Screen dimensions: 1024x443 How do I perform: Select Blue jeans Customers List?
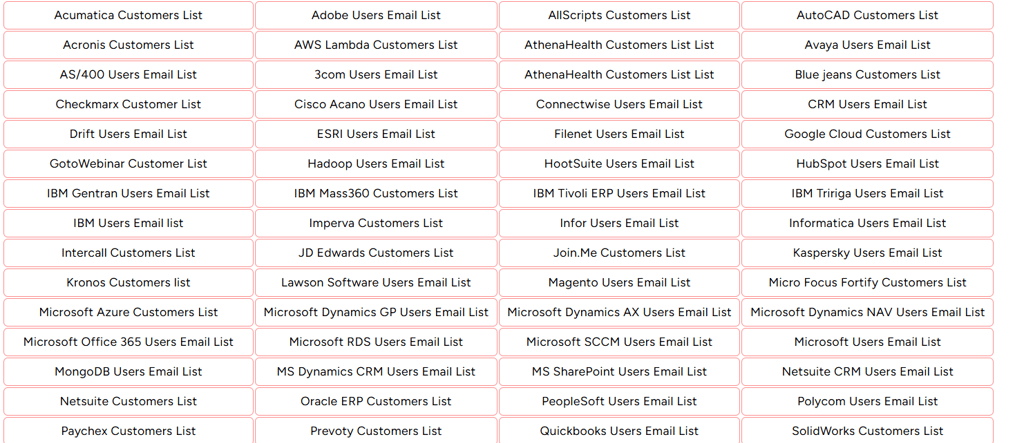867,75
